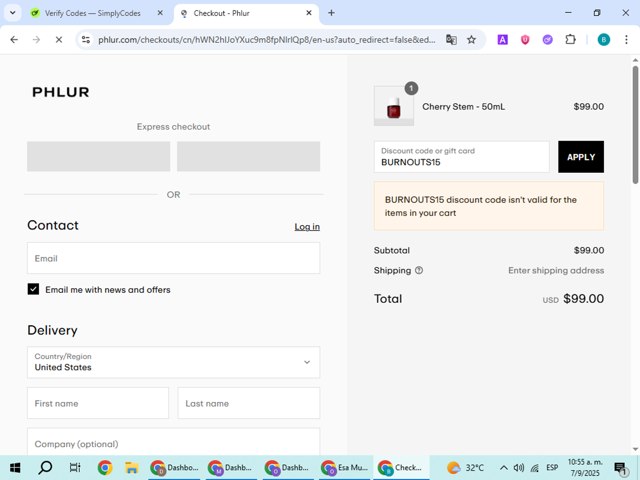Open Chrome three-dot menu
The width and height of the screenshot is (640, 480).
coord(626,40)
